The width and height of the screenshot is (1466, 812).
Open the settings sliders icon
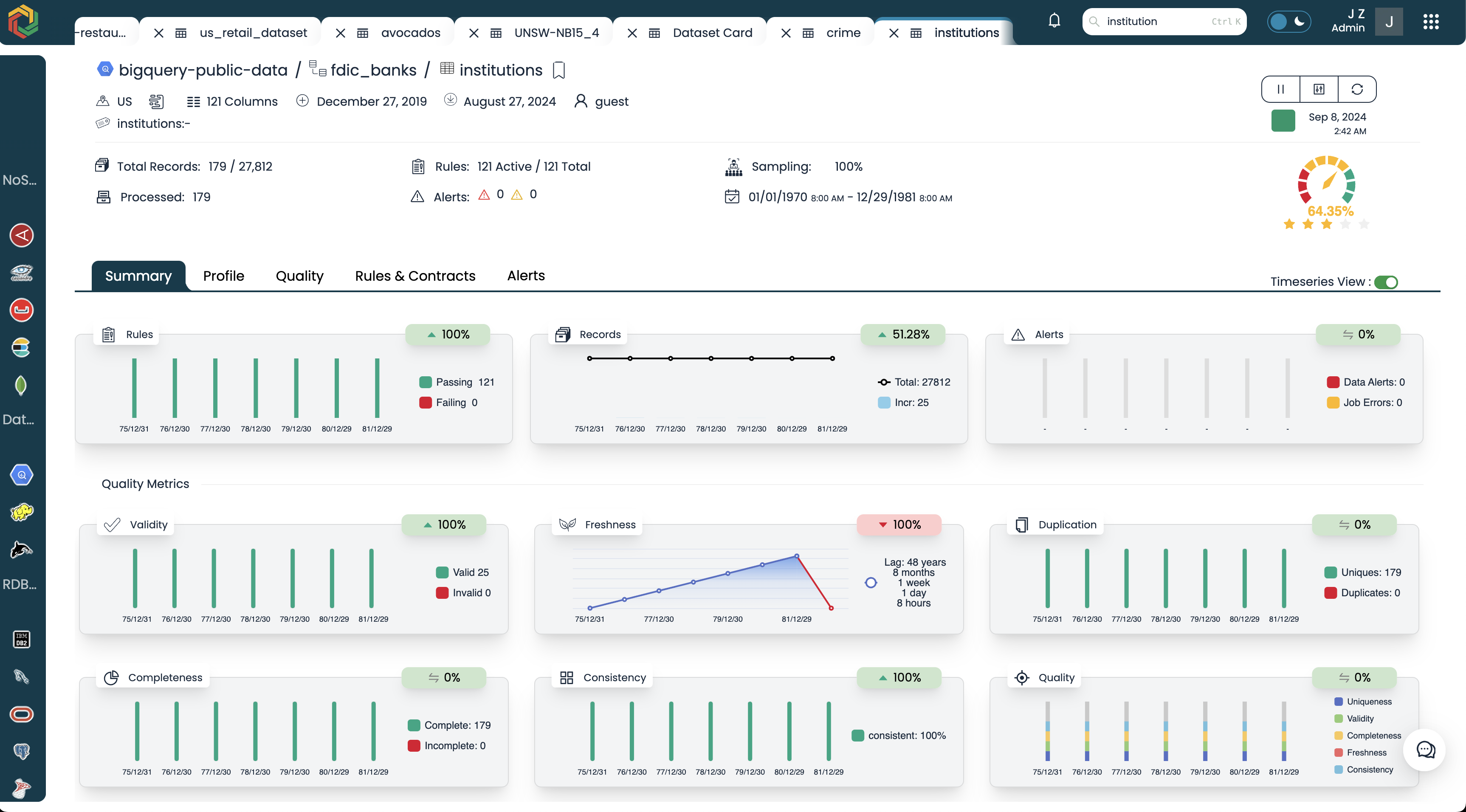[x=1319, y=89]
